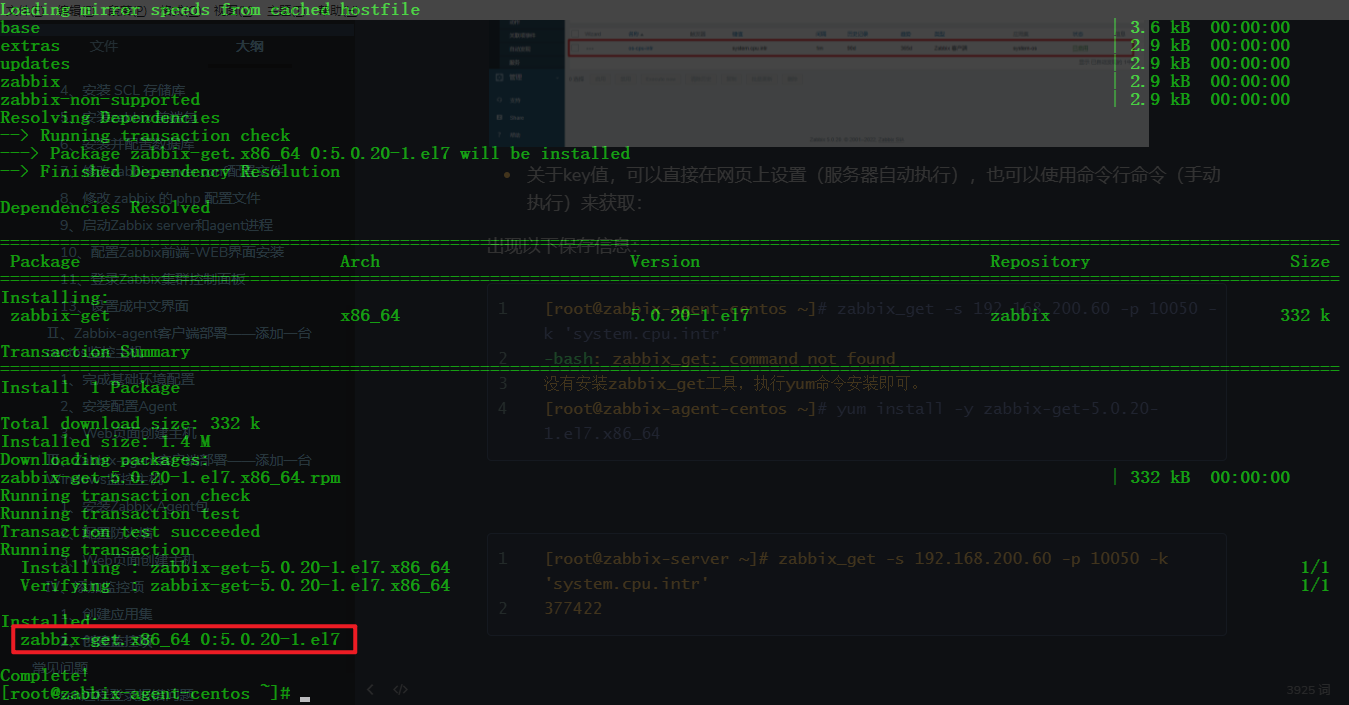
Task: Select all items via the table header checkbox
Action: pyautogui.click(x=575, y=34)
